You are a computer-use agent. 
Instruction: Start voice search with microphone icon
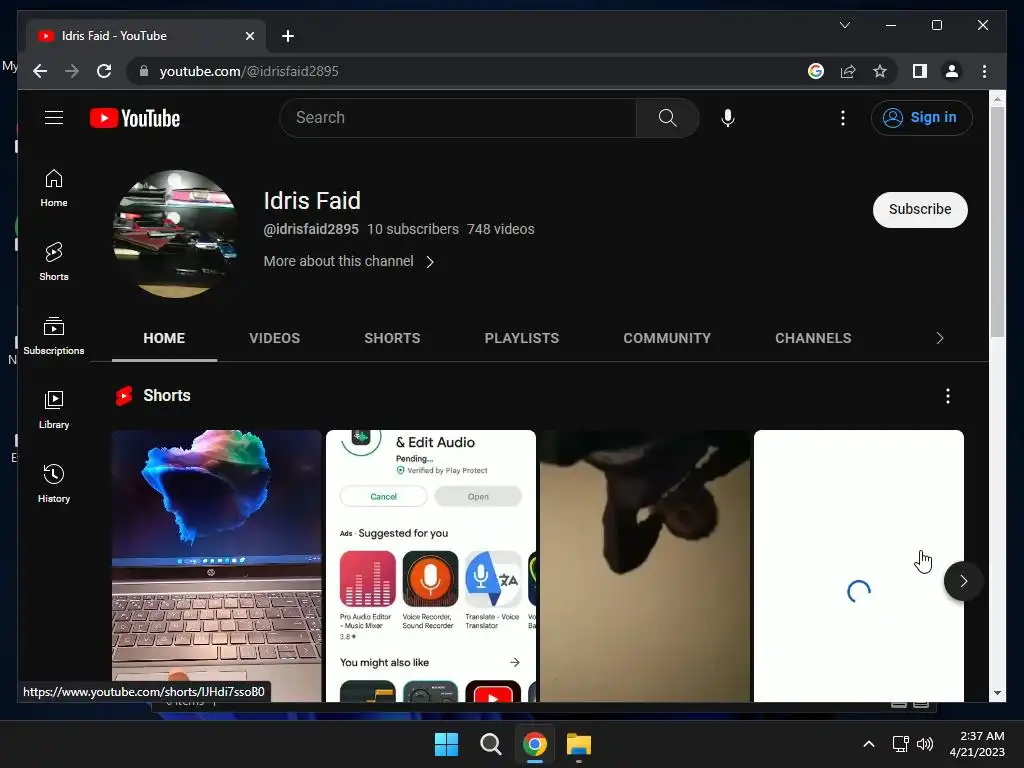click(x=728, y=118)
